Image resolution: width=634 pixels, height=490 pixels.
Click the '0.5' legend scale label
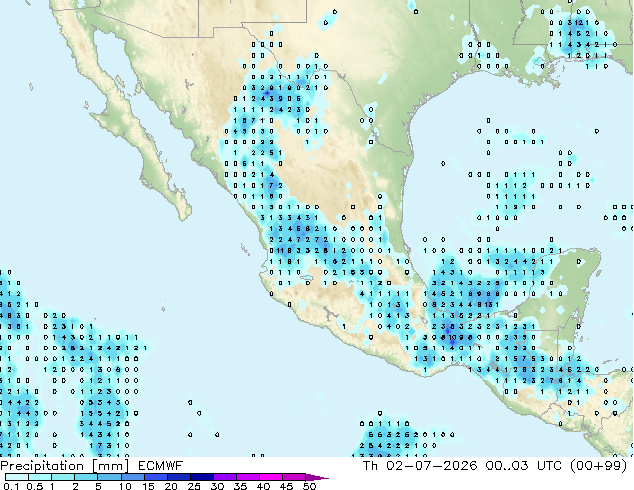pos(34,486)
